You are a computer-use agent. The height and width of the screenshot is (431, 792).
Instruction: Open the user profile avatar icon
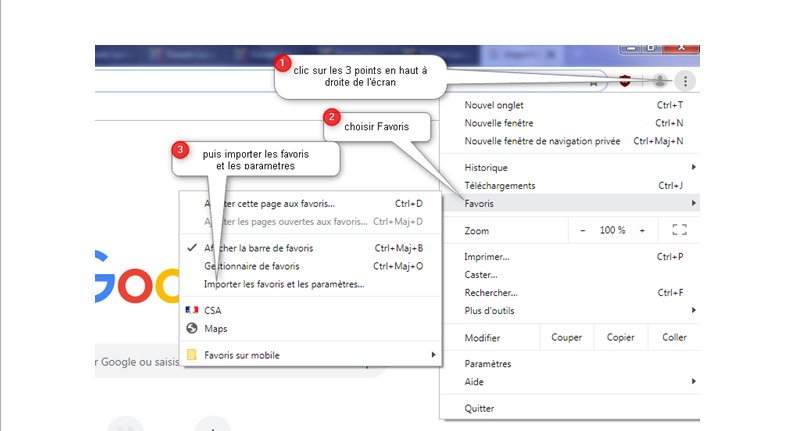coord(660,82)
